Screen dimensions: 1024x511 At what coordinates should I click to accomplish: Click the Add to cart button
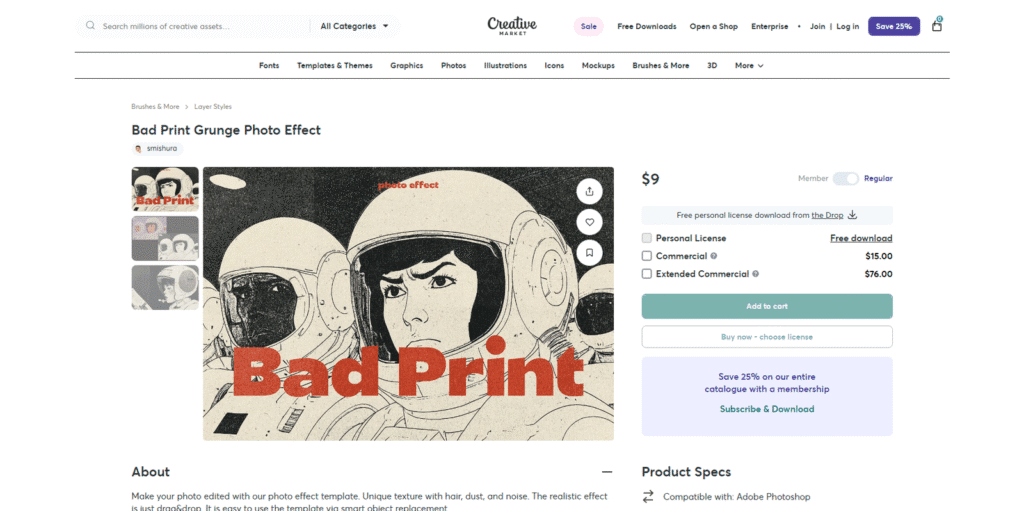(767, 306)
